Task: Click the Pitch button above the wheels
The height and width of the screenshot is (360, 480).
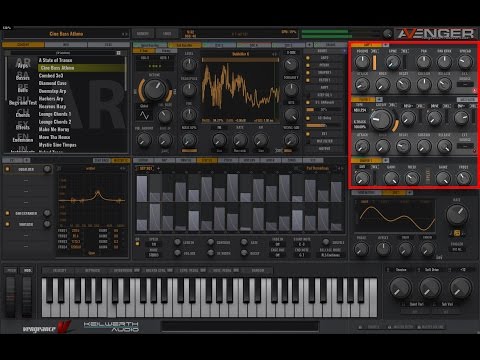Action: (x=11, y=270)
